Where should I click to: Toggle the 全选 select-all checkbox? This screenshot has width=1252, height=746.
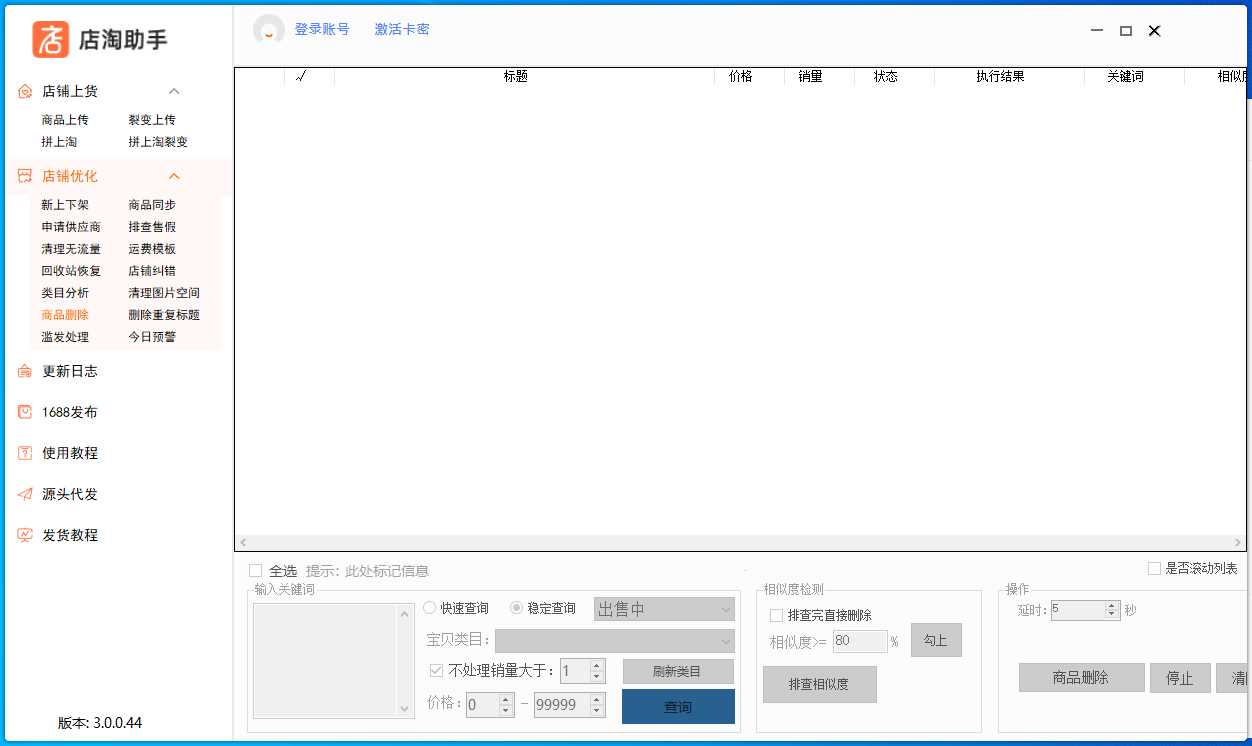[x=256, y=570]
